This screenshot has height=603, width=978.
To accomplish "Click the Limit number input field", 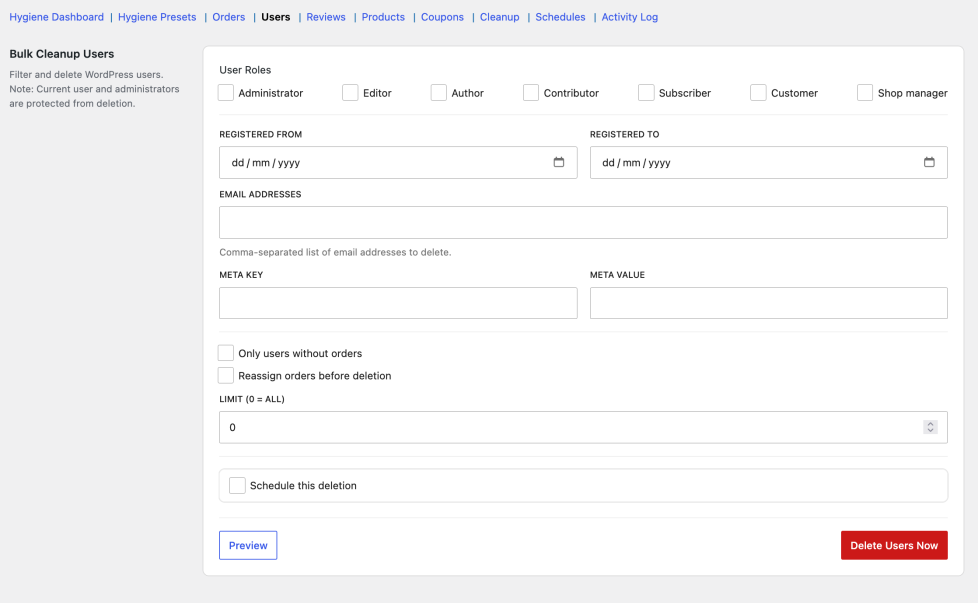I will [x=583, y=427].
